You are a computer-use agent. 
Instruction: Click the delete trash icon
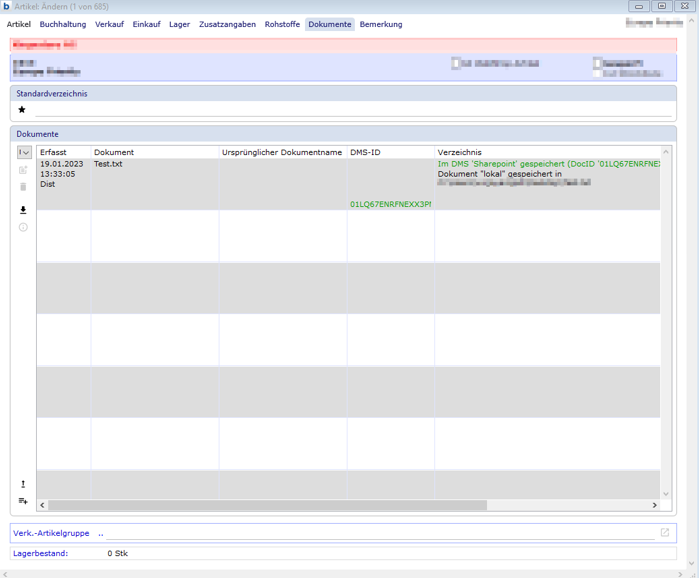pyautogui.click(x=23, y=187)
